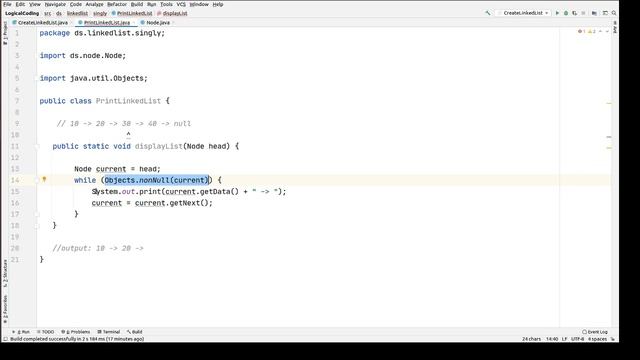Click 'Build completed successfully' status message
The width and height of the screenshot is (640, 360).
coord(77,339)
